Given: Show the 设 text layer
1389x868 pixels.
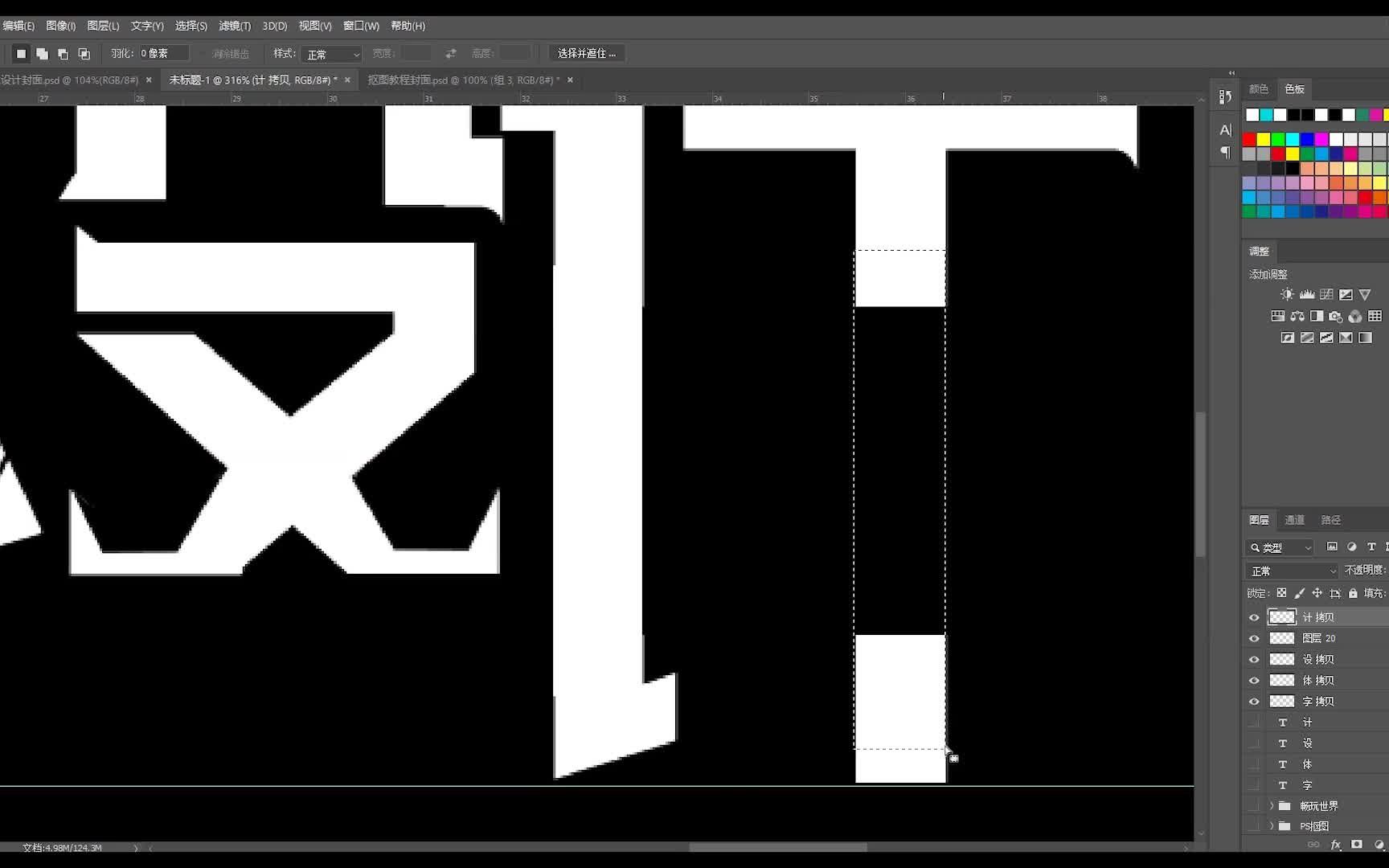Looking at the screenshot, I should click(1254, 743).
